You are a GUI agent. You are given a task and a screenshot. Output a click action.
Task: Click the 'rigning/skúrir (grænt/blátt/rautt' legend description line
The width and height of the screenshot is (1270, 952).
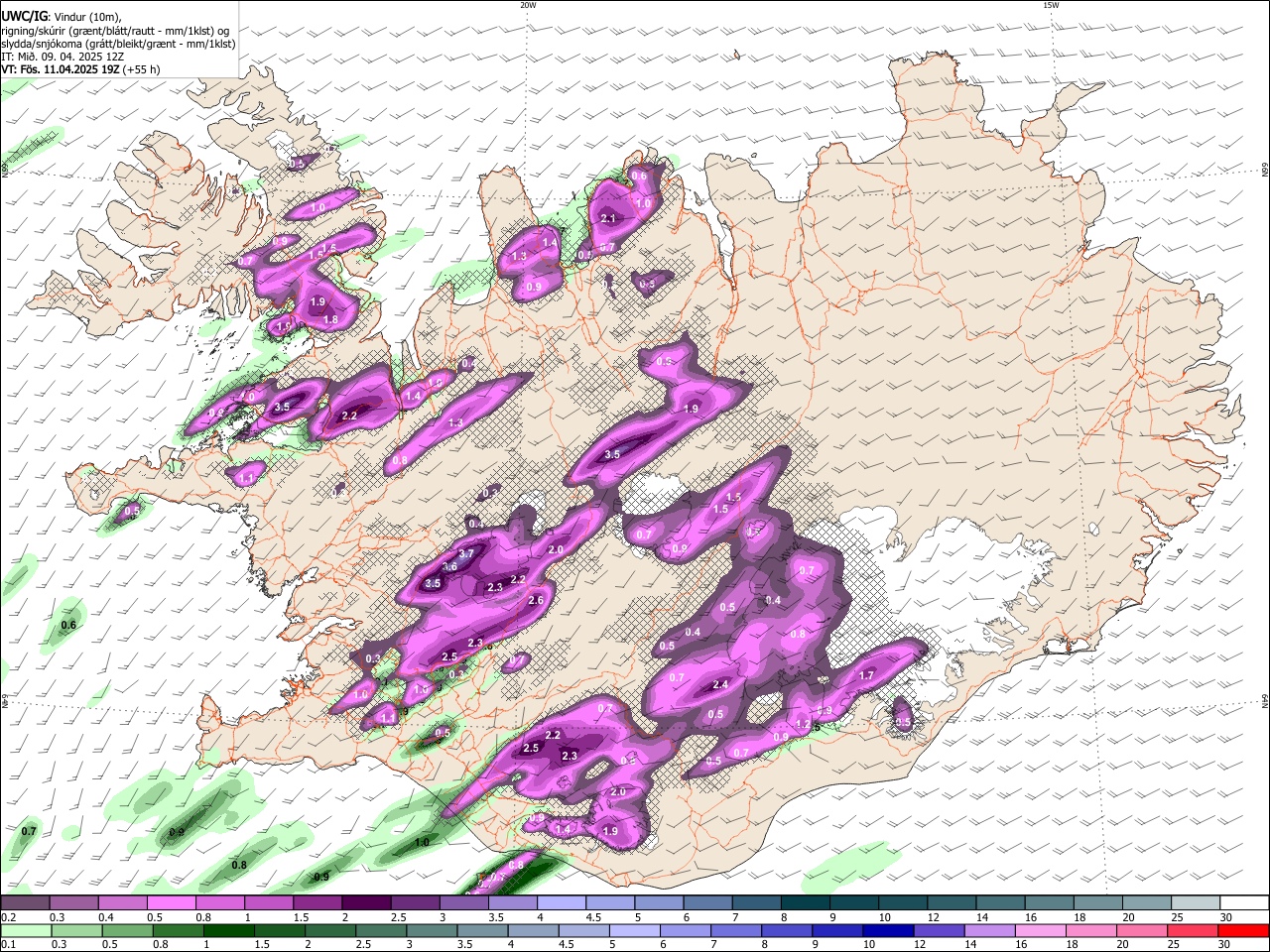click(115, 31)
